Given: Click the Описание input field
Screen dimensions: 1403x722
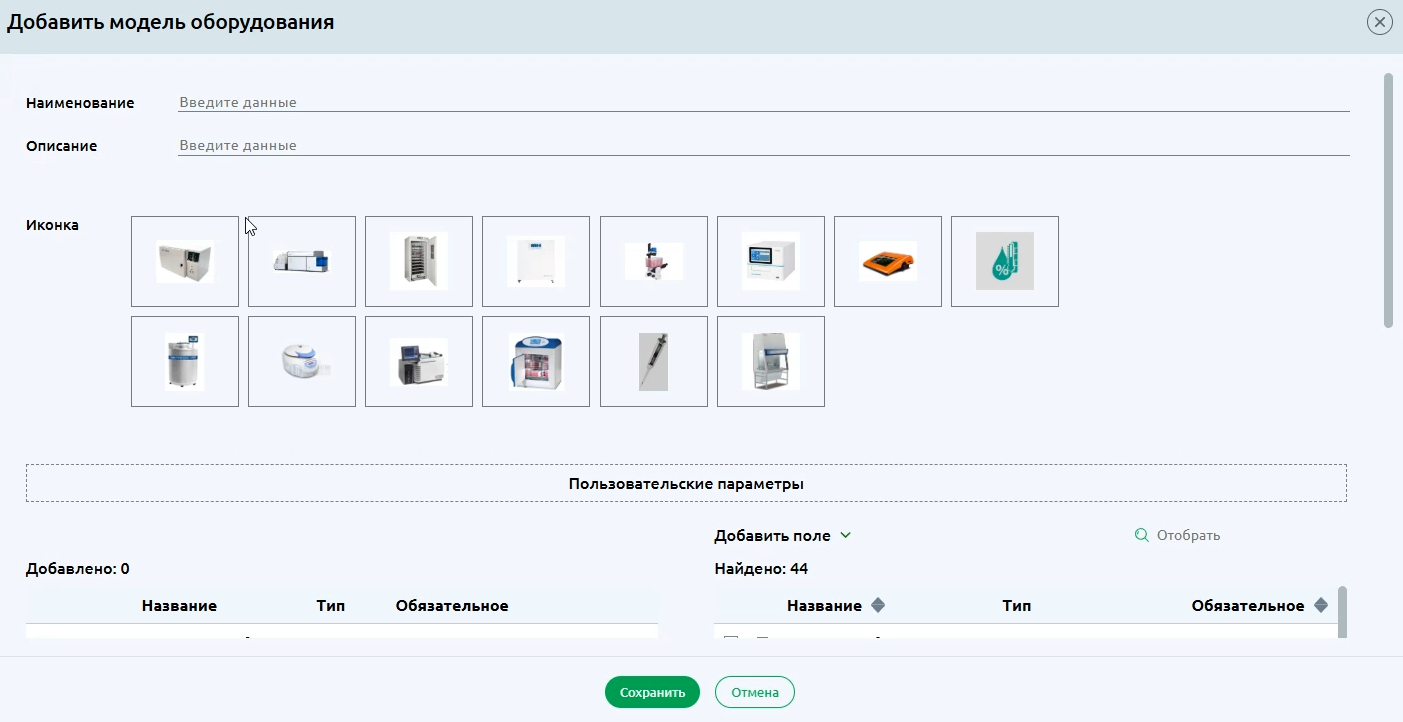Looking at the screenshot, I should [764, 145].
